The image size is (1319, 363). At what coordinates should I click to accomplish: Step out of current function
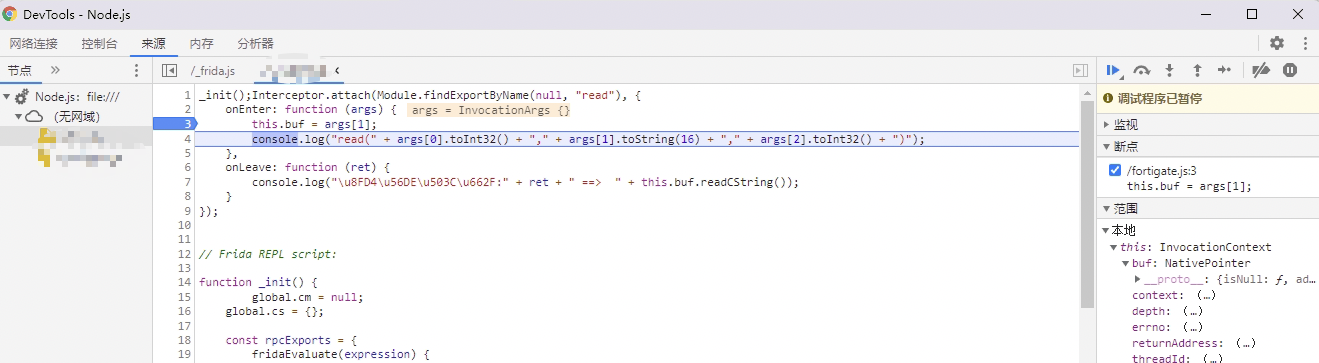(x=1196, y=70)
